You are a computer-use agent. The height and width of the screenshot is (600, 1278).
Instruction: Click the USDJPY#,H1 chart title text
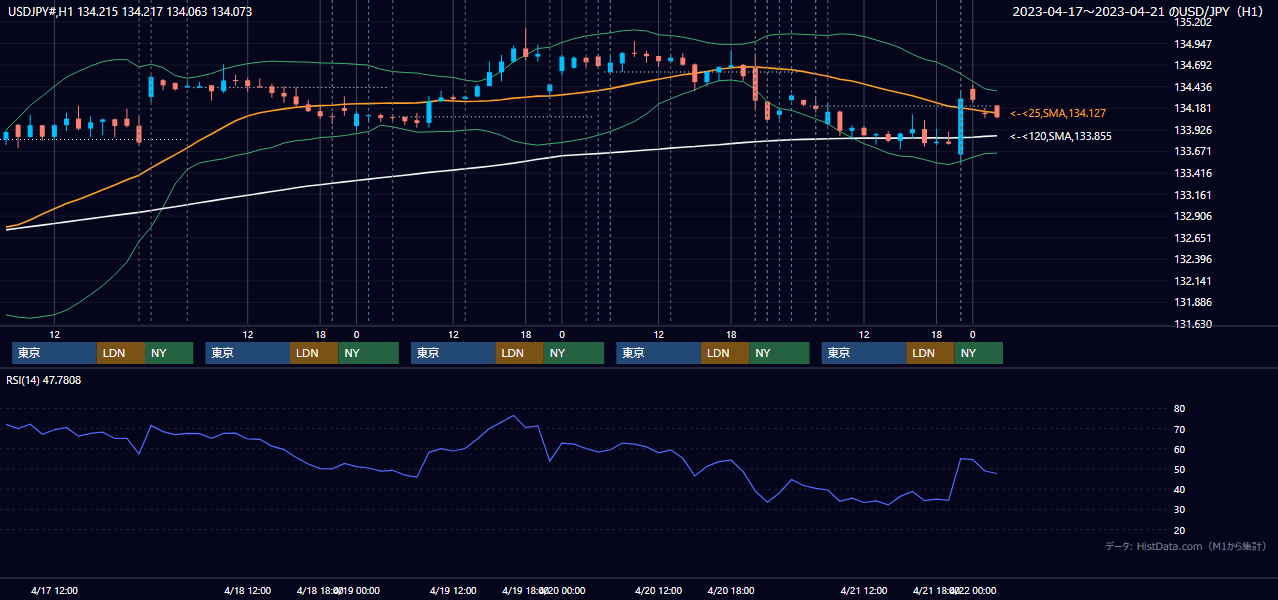pos(130,12)
